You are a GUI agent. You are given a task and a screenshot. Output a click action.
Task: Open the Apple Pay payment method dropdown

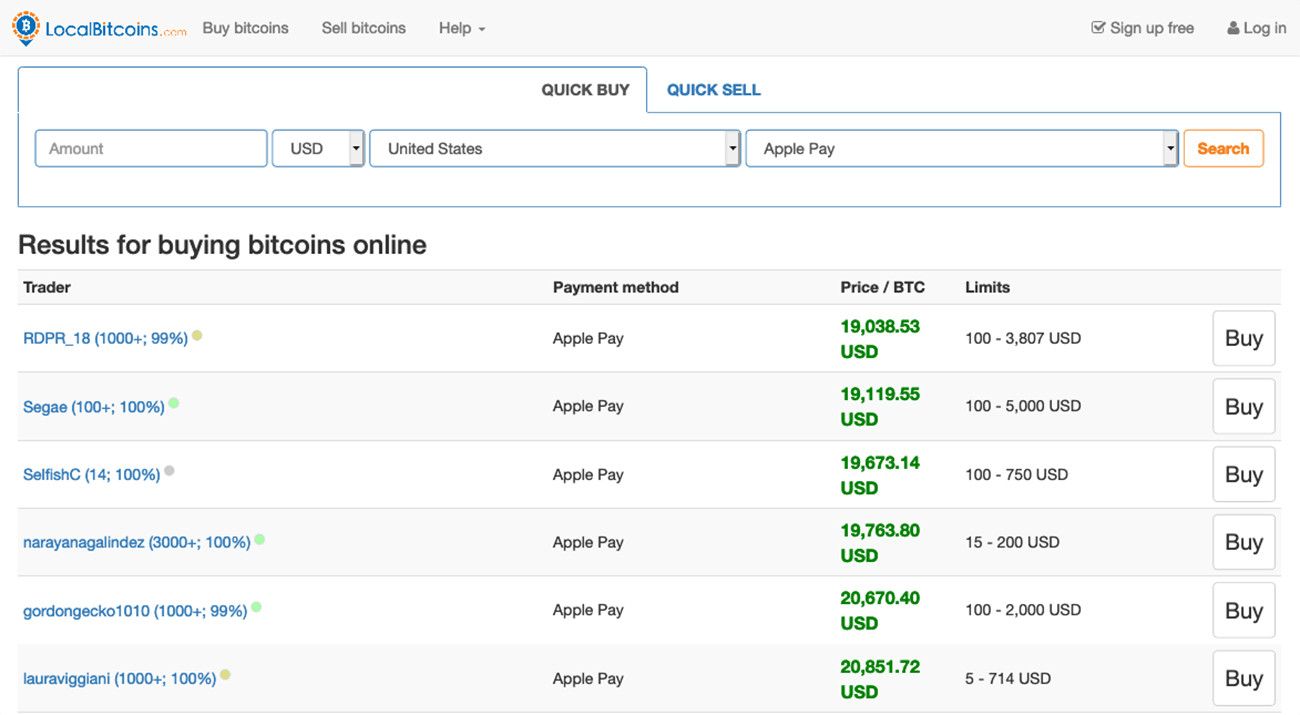pos(962,148)
